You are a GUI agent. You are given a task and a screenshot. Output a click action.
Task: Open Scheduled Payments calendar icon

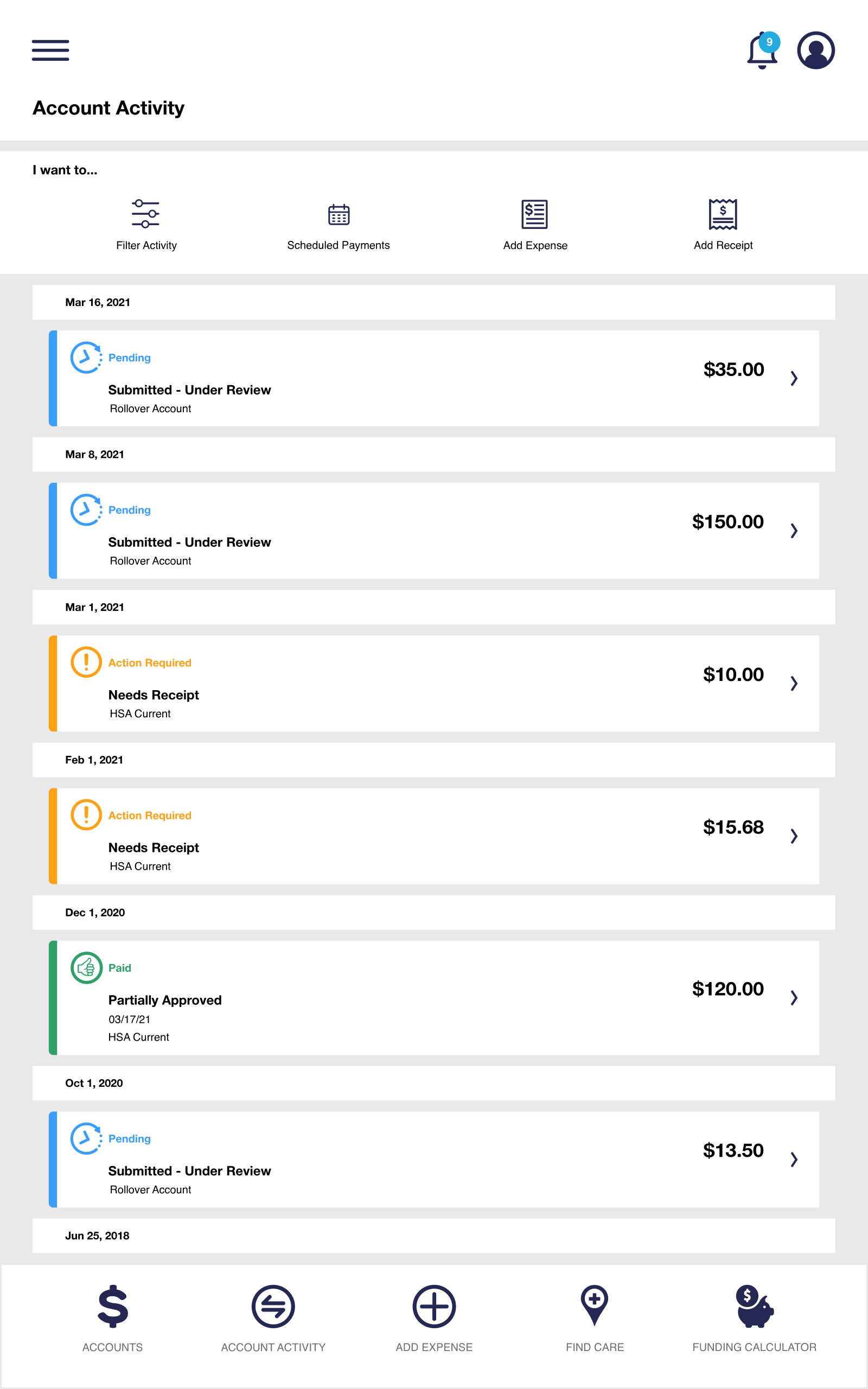click(x=339, y=215)
